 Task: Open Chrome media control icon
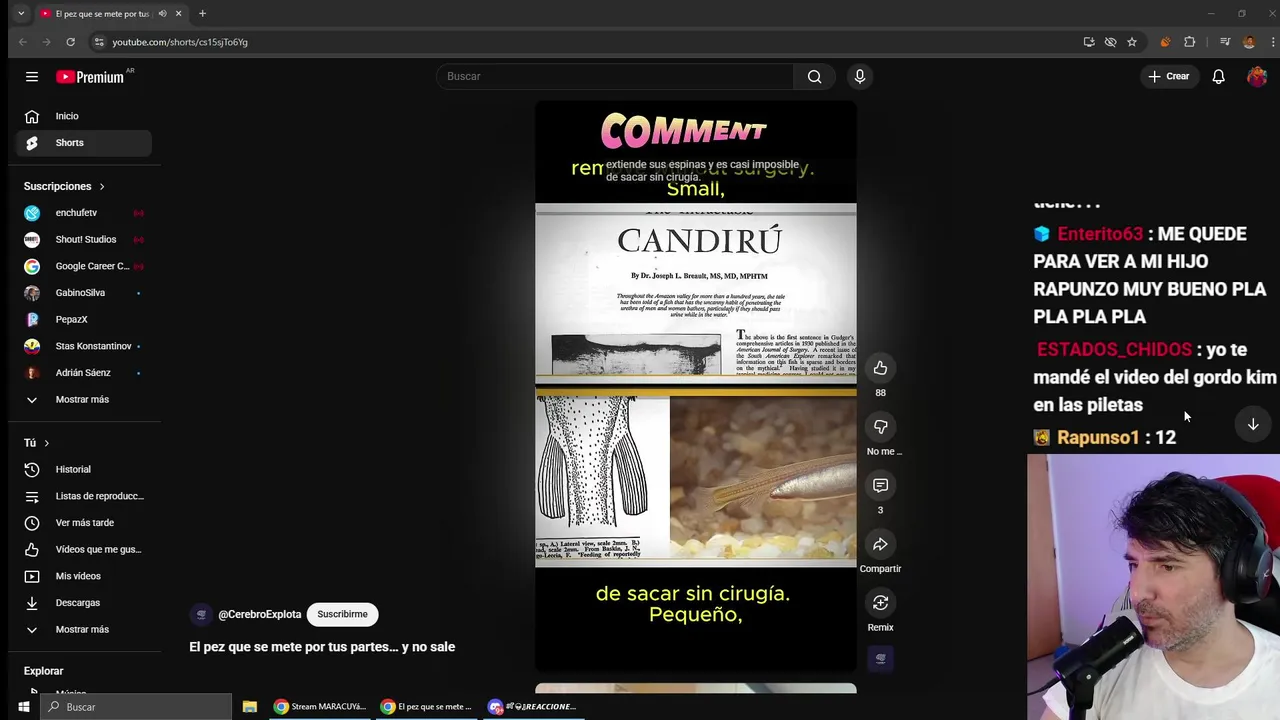[x=1225, y=42]
